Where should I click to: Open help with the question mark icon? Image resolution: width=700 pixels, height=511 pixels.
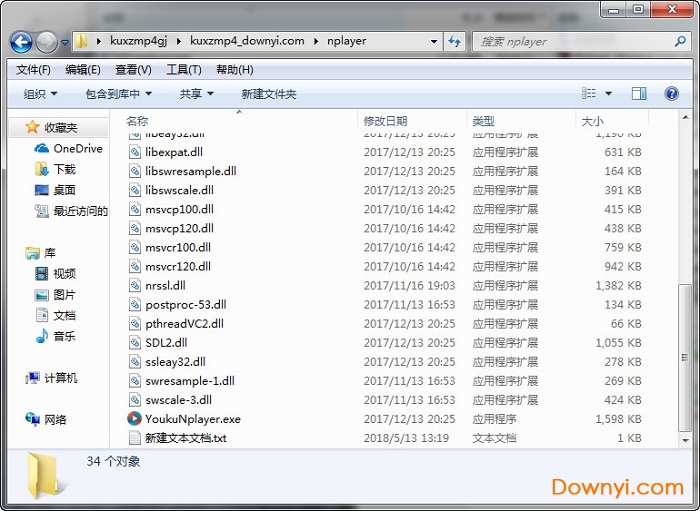671,93
